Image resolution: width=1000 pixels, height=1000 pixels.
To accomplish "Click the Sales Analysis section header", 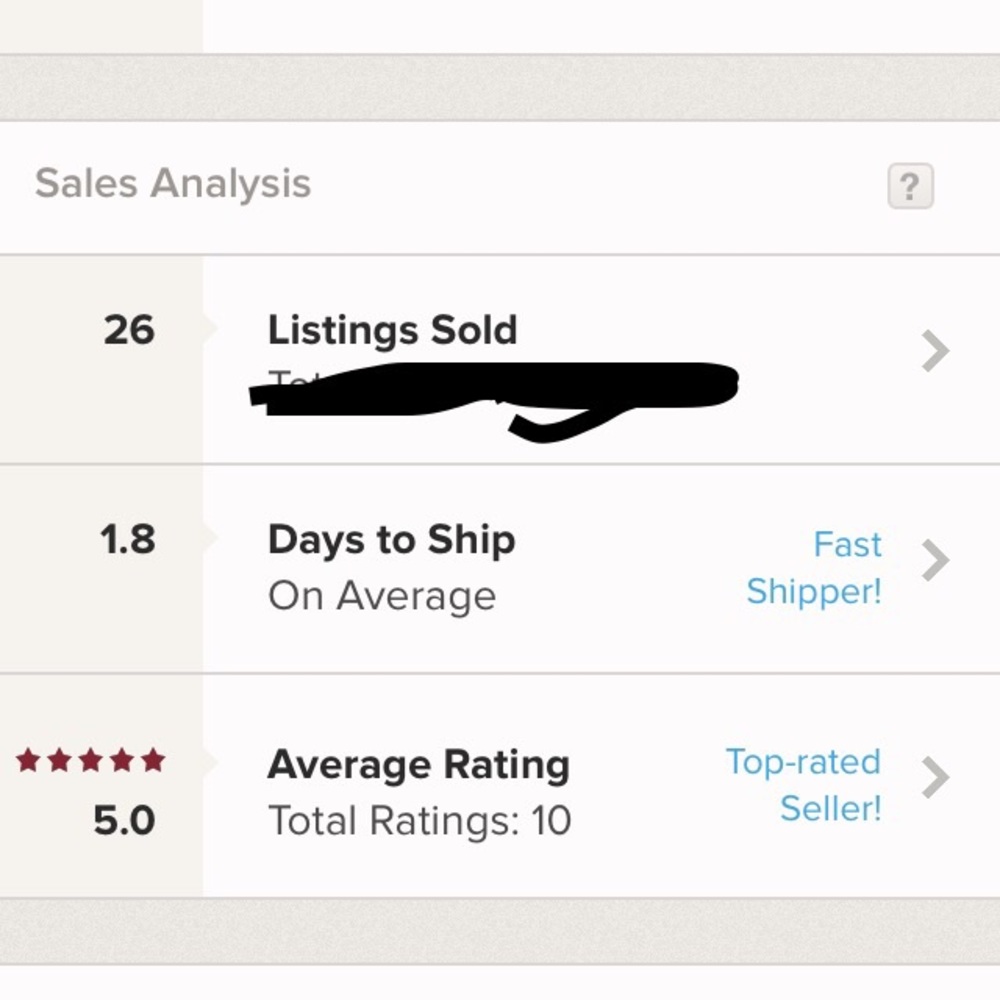I will (x=173, y=184).
